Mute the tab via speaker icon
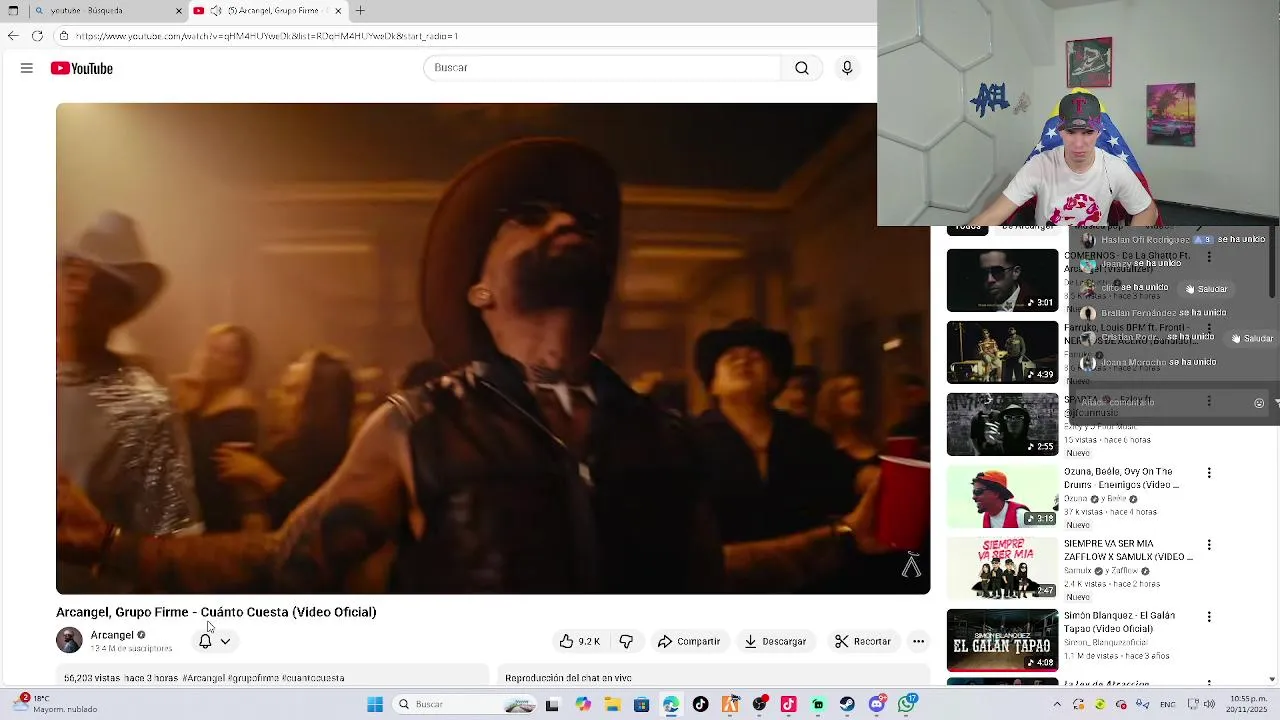The width and height of the screenshot is (1280, 720). click(x=216, y=11)
